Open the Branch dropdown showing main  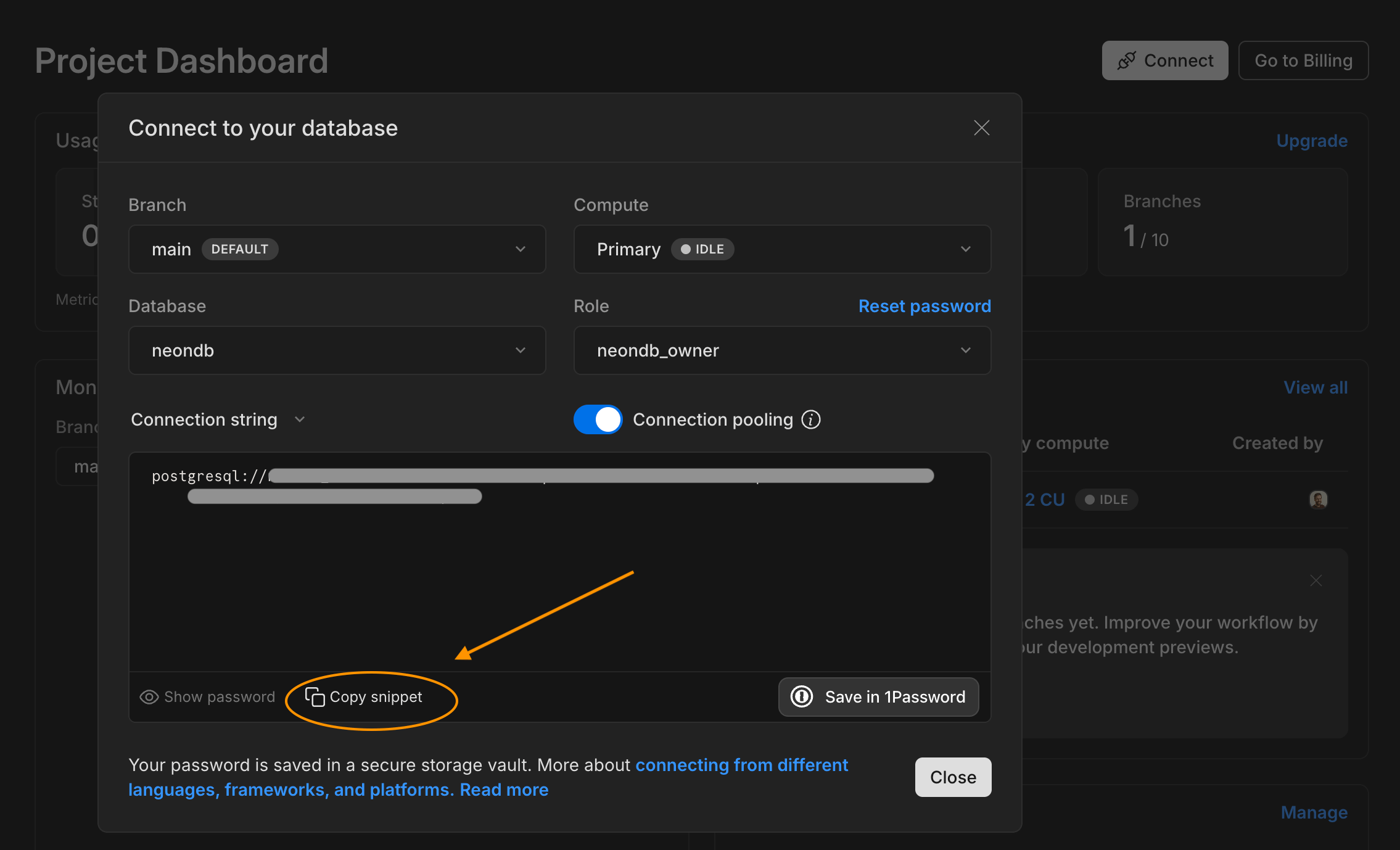(x=337, y=249)
